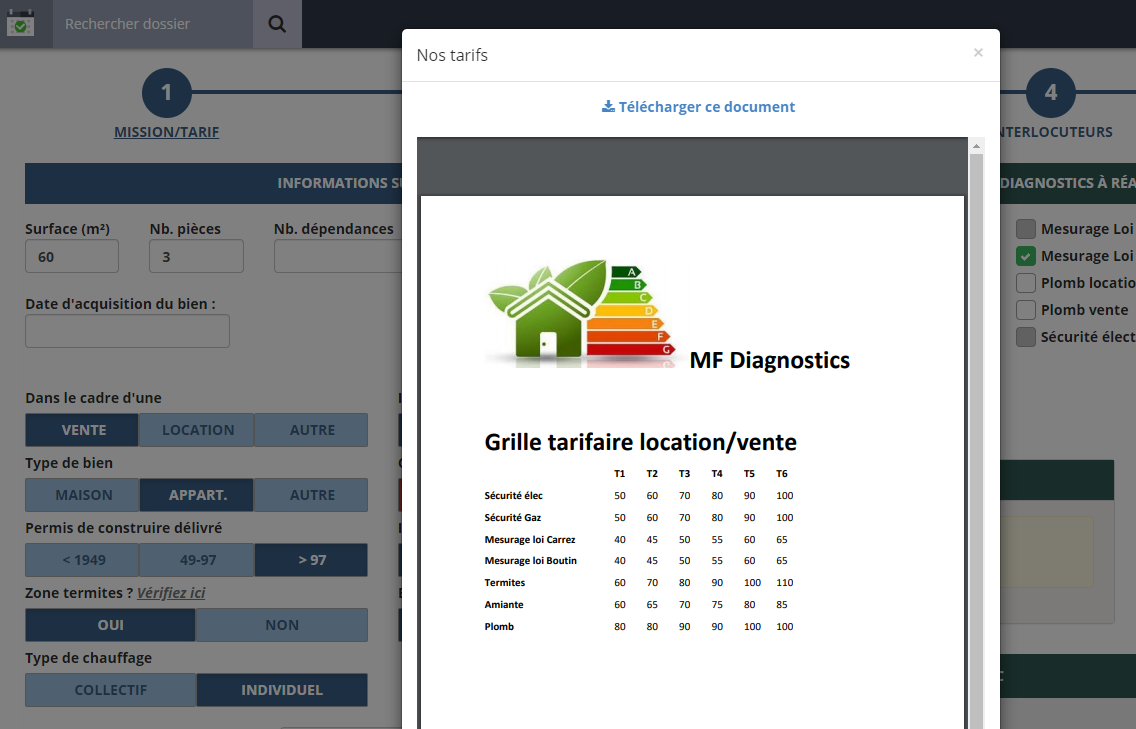
Task: Choose APPART. as type de bien
Action: click(197, 495)
